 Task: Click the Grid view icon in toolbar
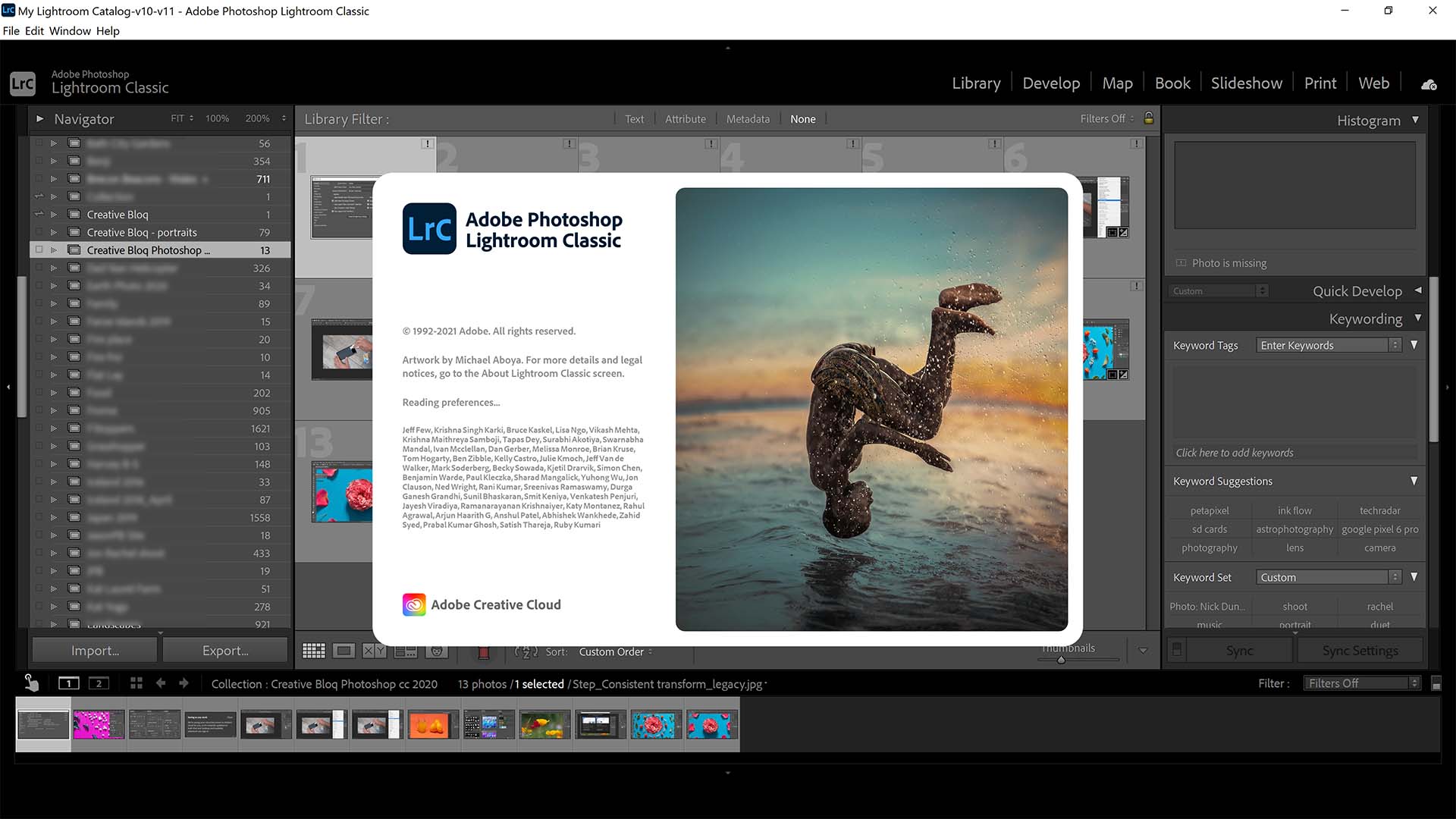click(x=313, y=651)
